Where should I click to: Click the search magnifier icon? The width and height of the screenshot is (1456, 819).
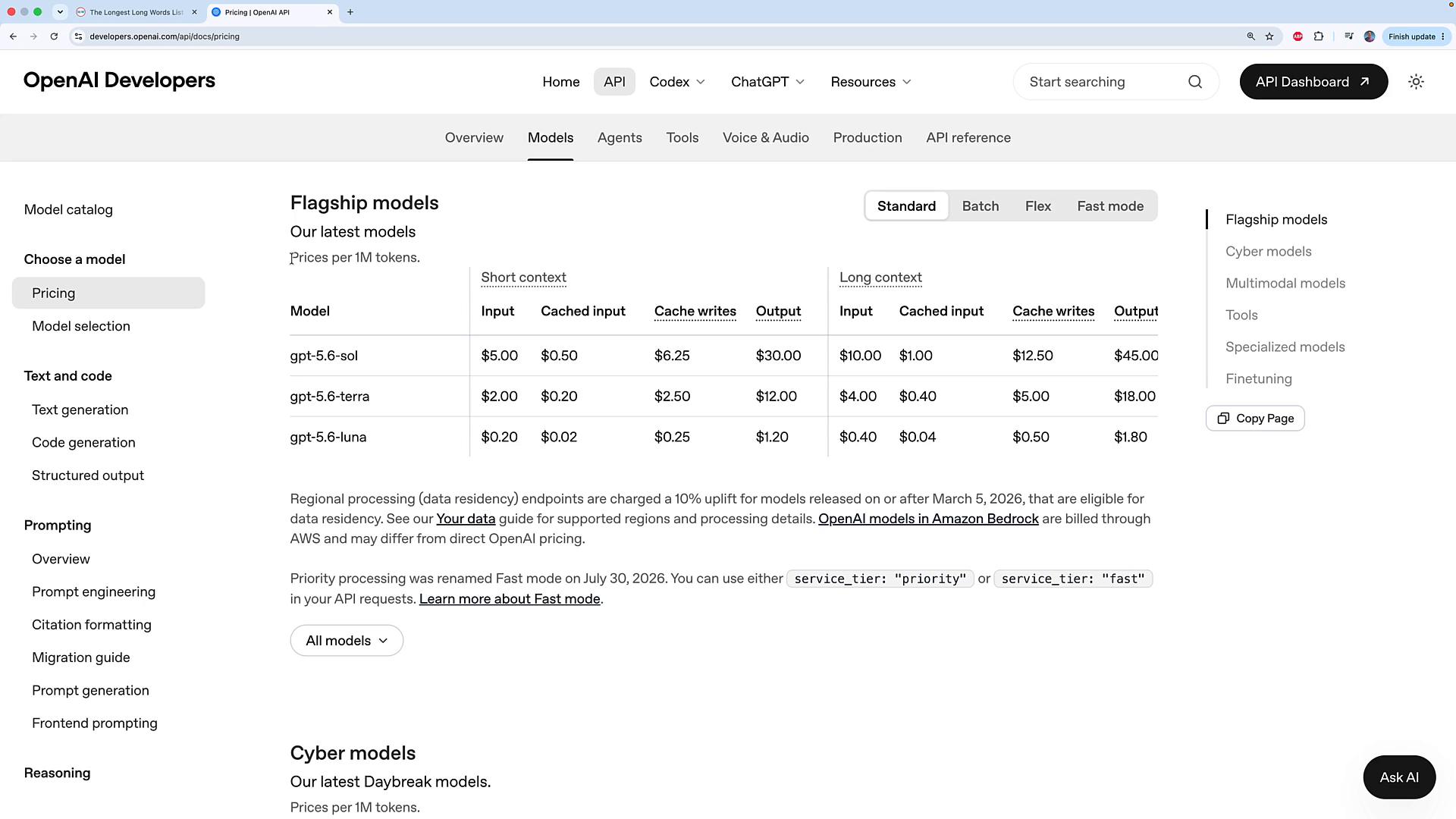pos(1195,82)
